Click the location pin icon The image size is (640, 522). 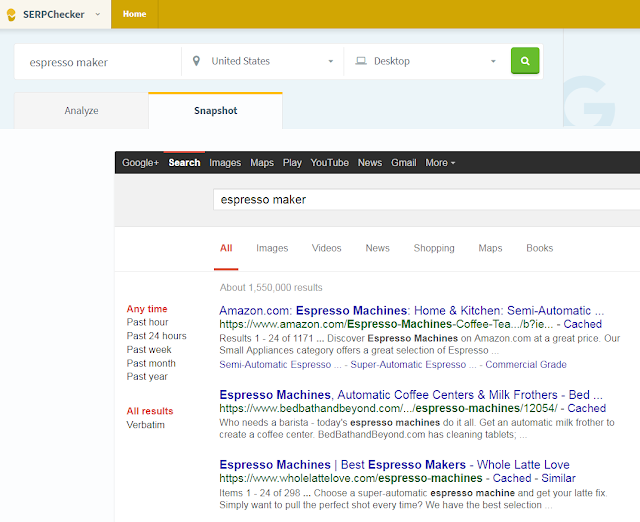(x=196, y=61)
